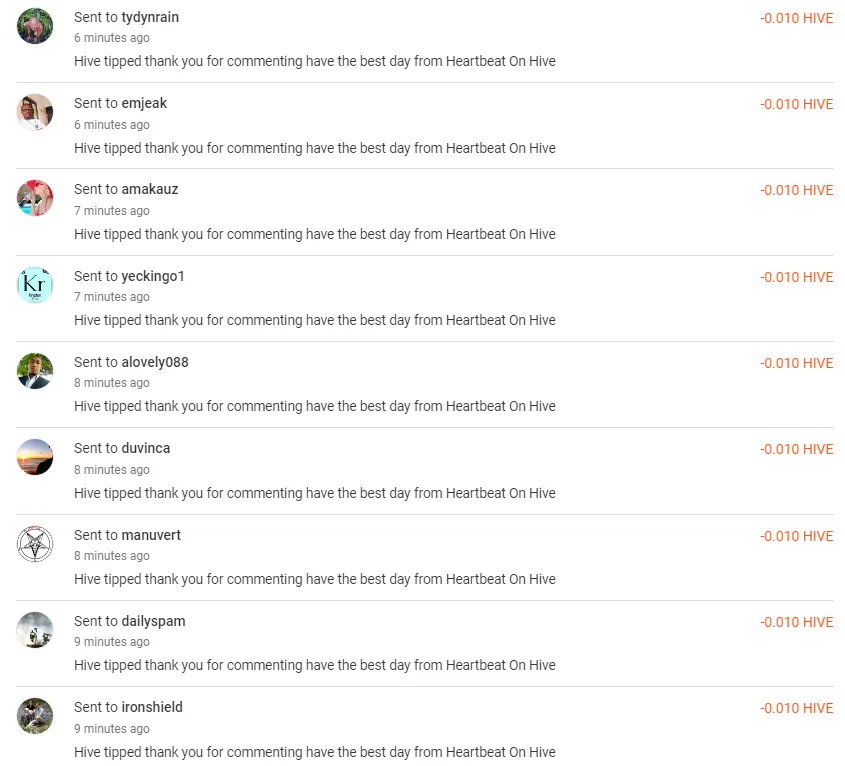Image resolution: width=845 pixels, height=766 pixels.
Task: Click the ironshield username
Action: pos(152,707)
